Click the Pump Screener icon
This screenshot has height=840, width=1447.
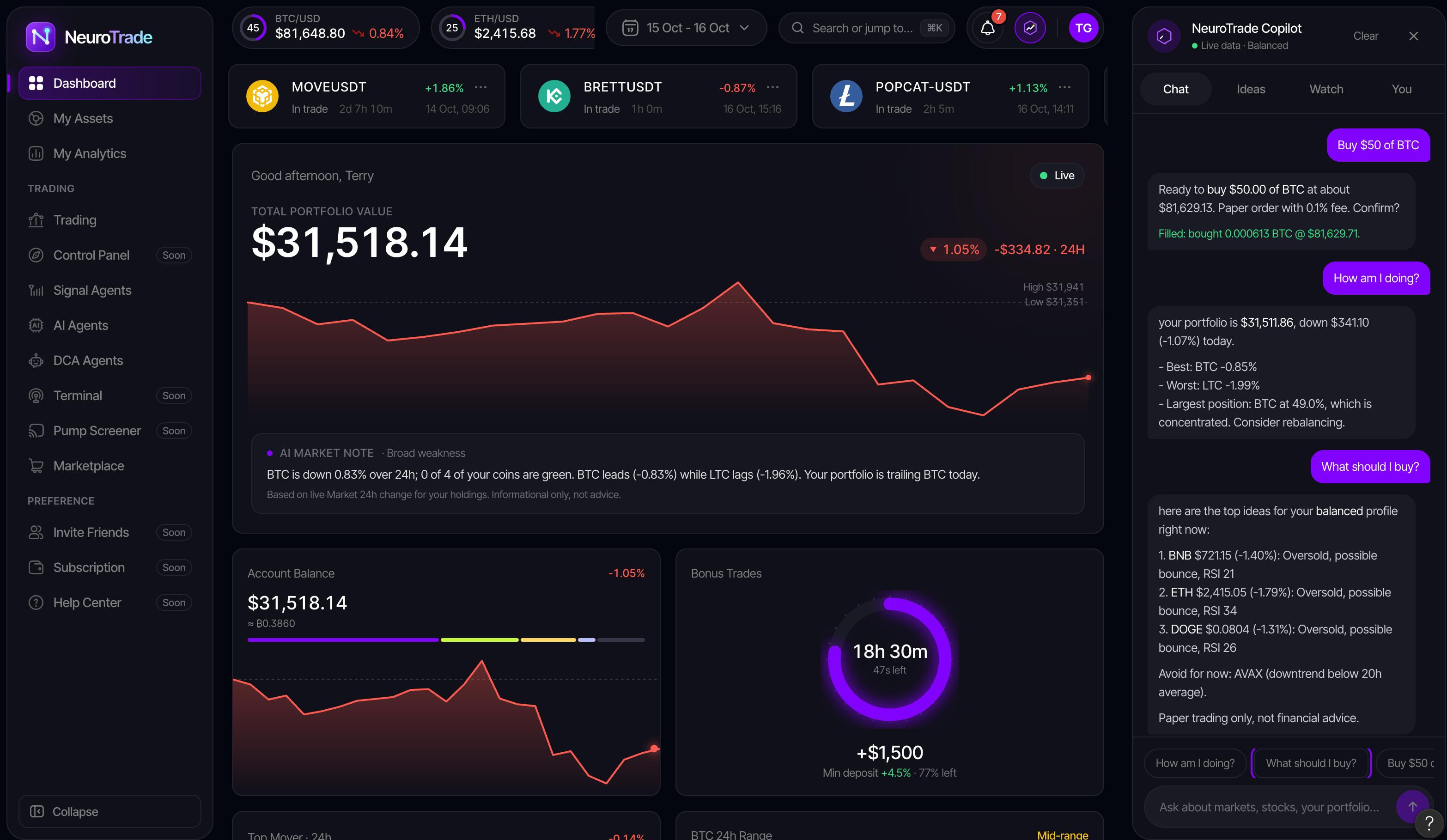point(36,431)
